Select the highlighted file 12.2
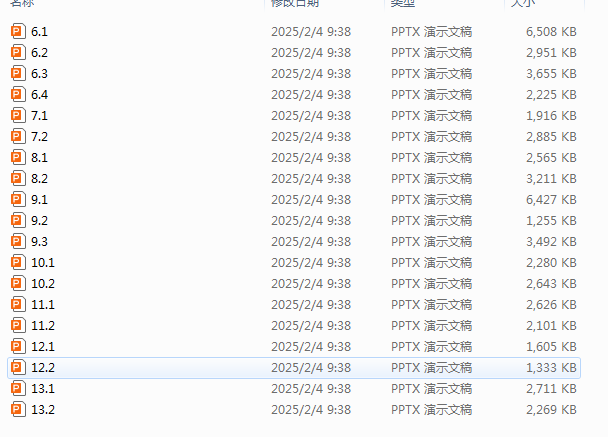The height and width of the screenshot is (437, 608). point(294,368)
